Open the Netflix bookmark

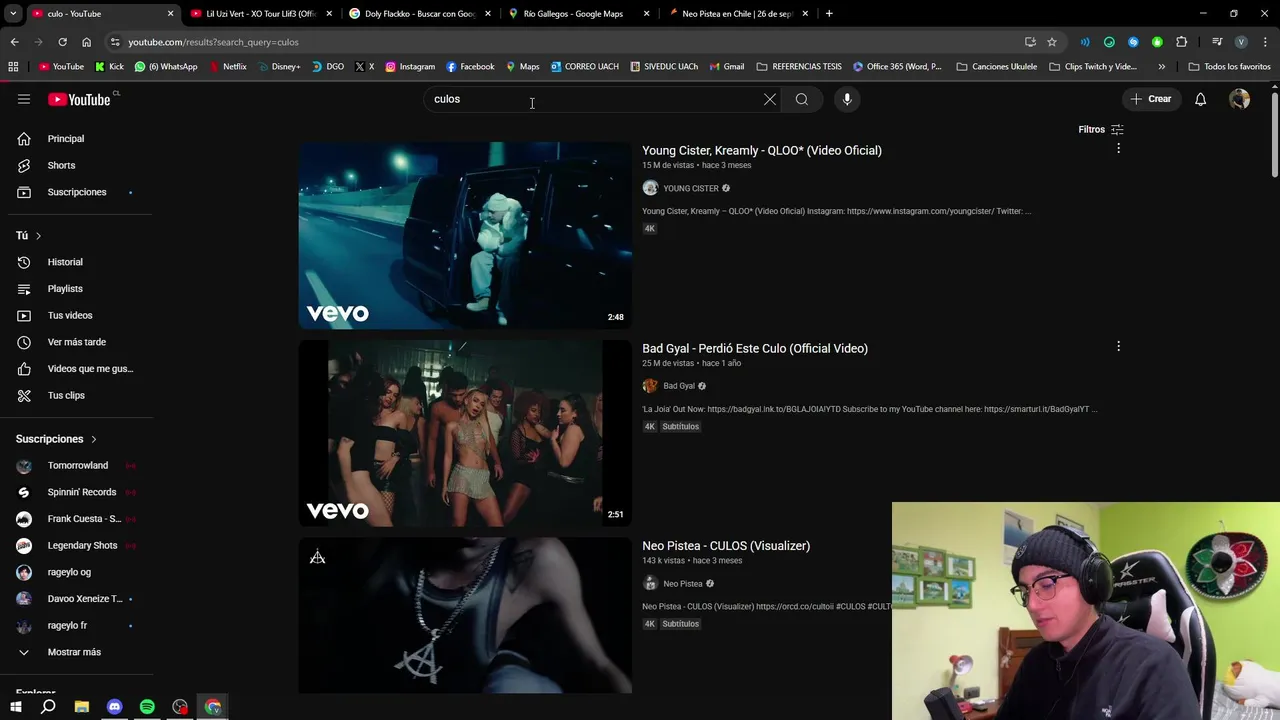[x=227, y=67]
